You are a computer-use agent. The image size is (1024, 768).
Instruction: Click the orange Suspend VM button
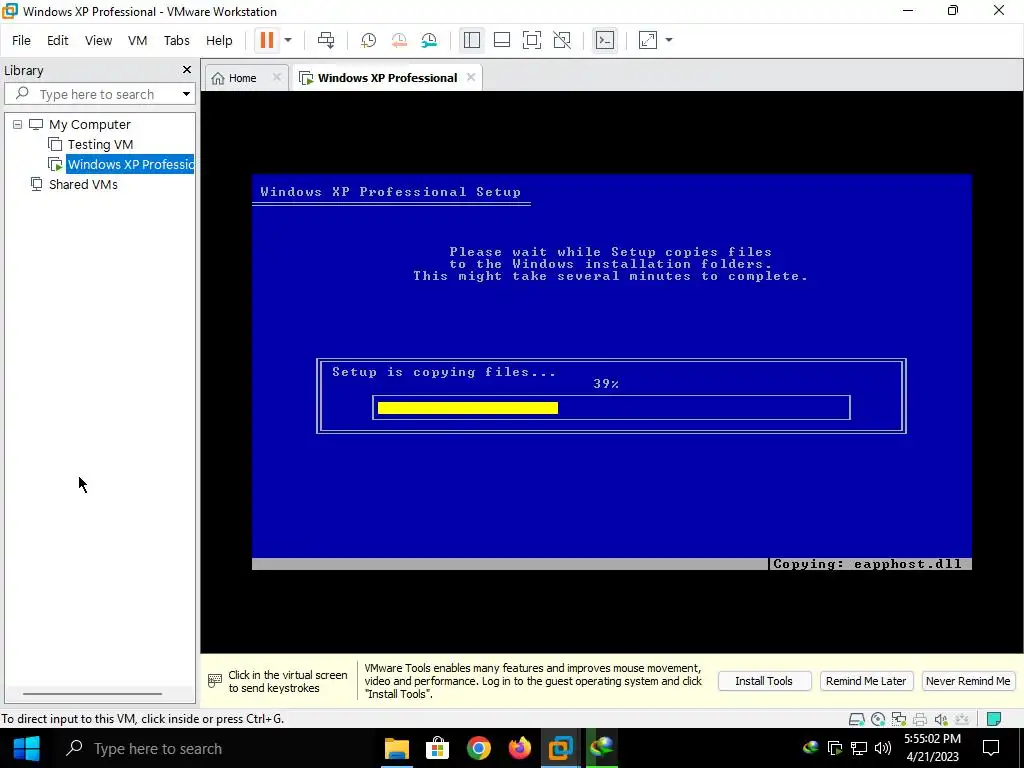pyautogui.click(x=266, y=40)
